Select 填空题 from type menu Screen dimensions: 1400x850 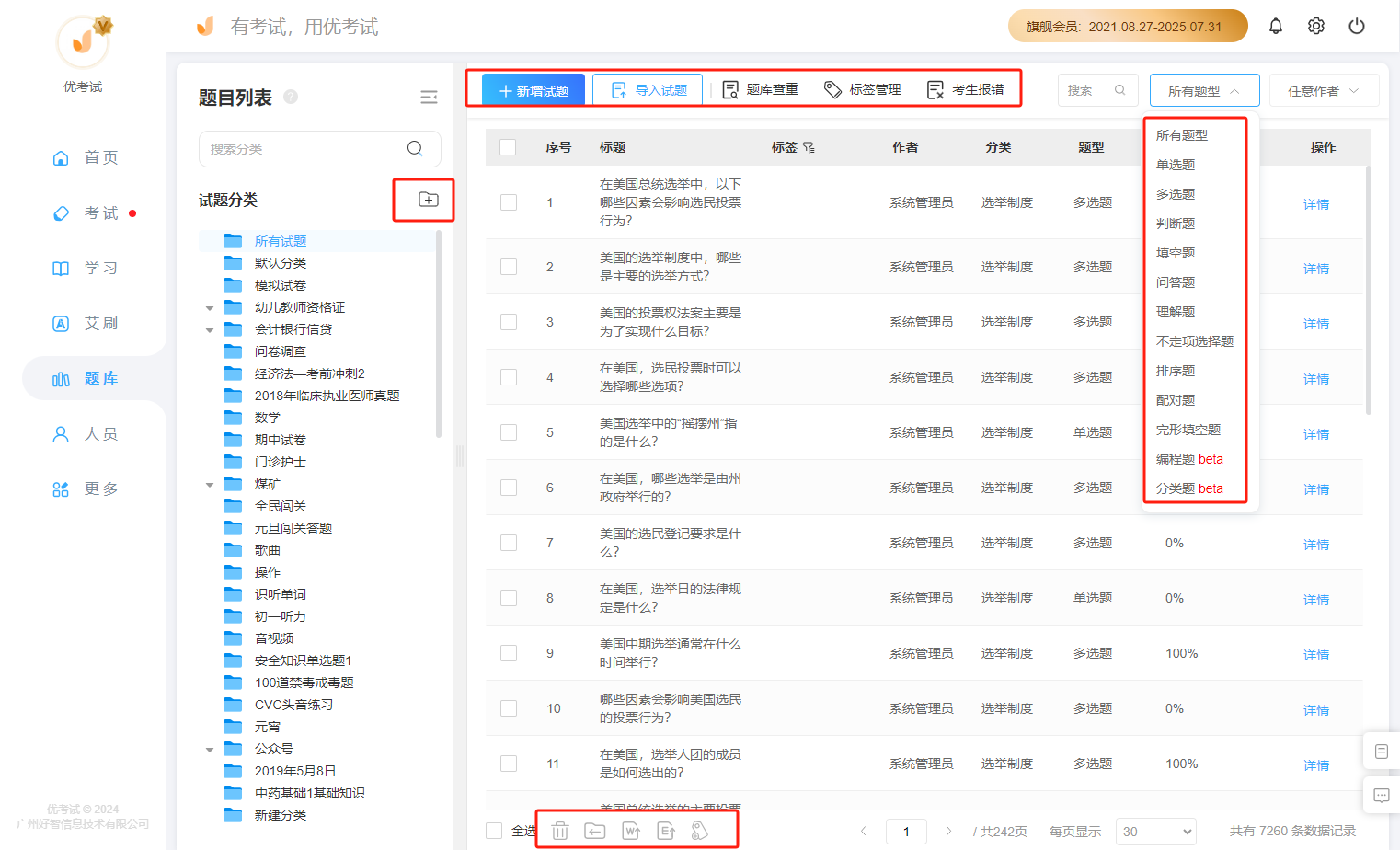1175,253
